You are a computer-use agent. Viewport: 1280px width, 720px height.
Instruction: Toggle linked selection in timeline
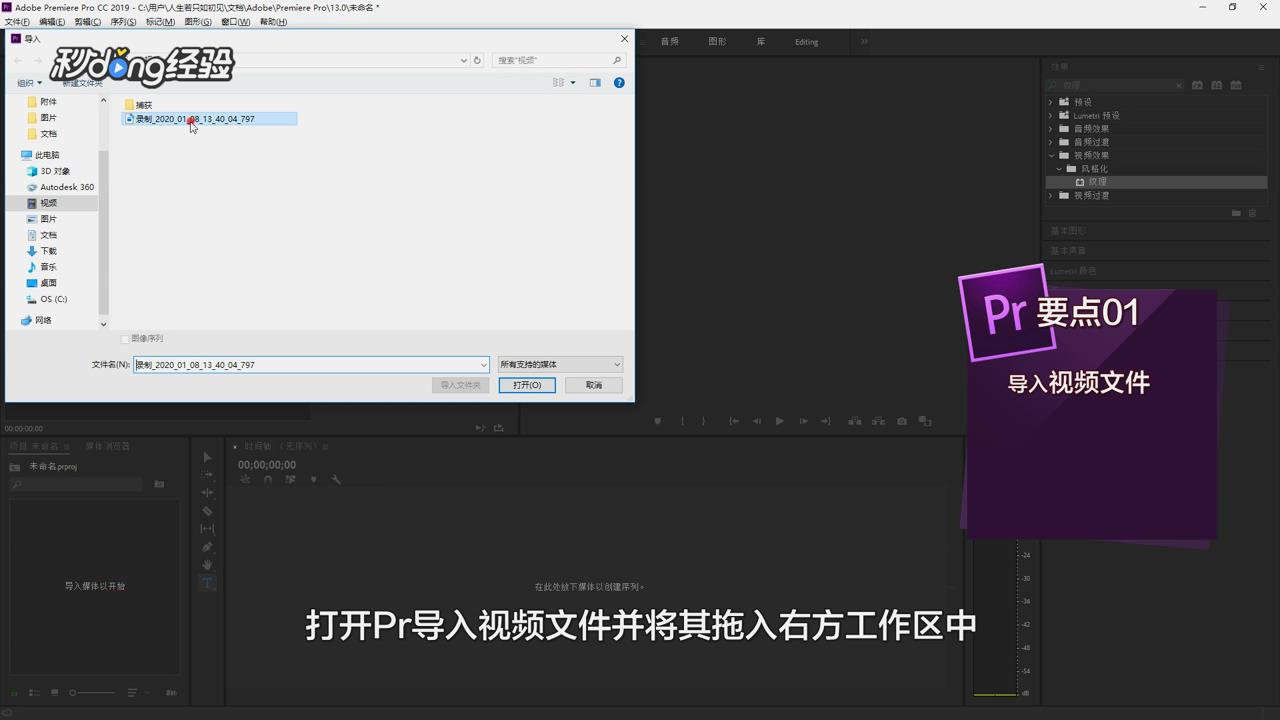pos(290,480)
